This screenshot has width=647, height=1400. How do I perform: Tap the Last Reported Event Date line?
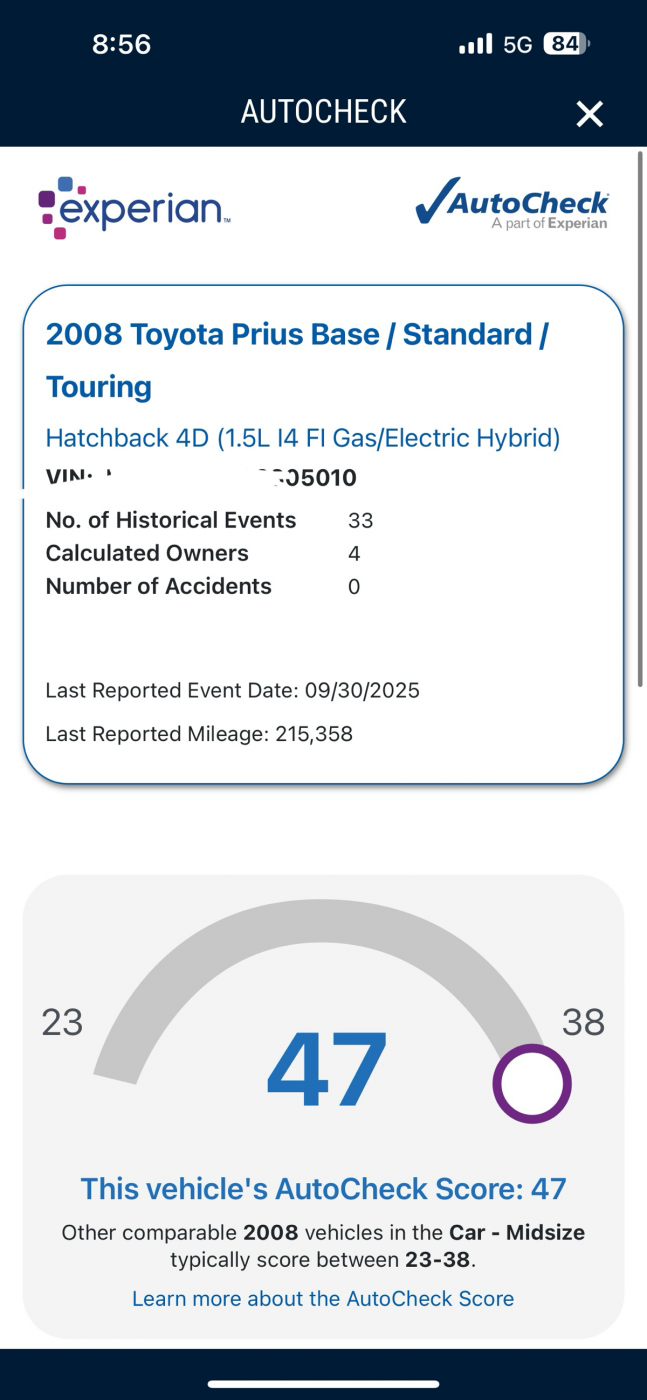coord(232,690)
